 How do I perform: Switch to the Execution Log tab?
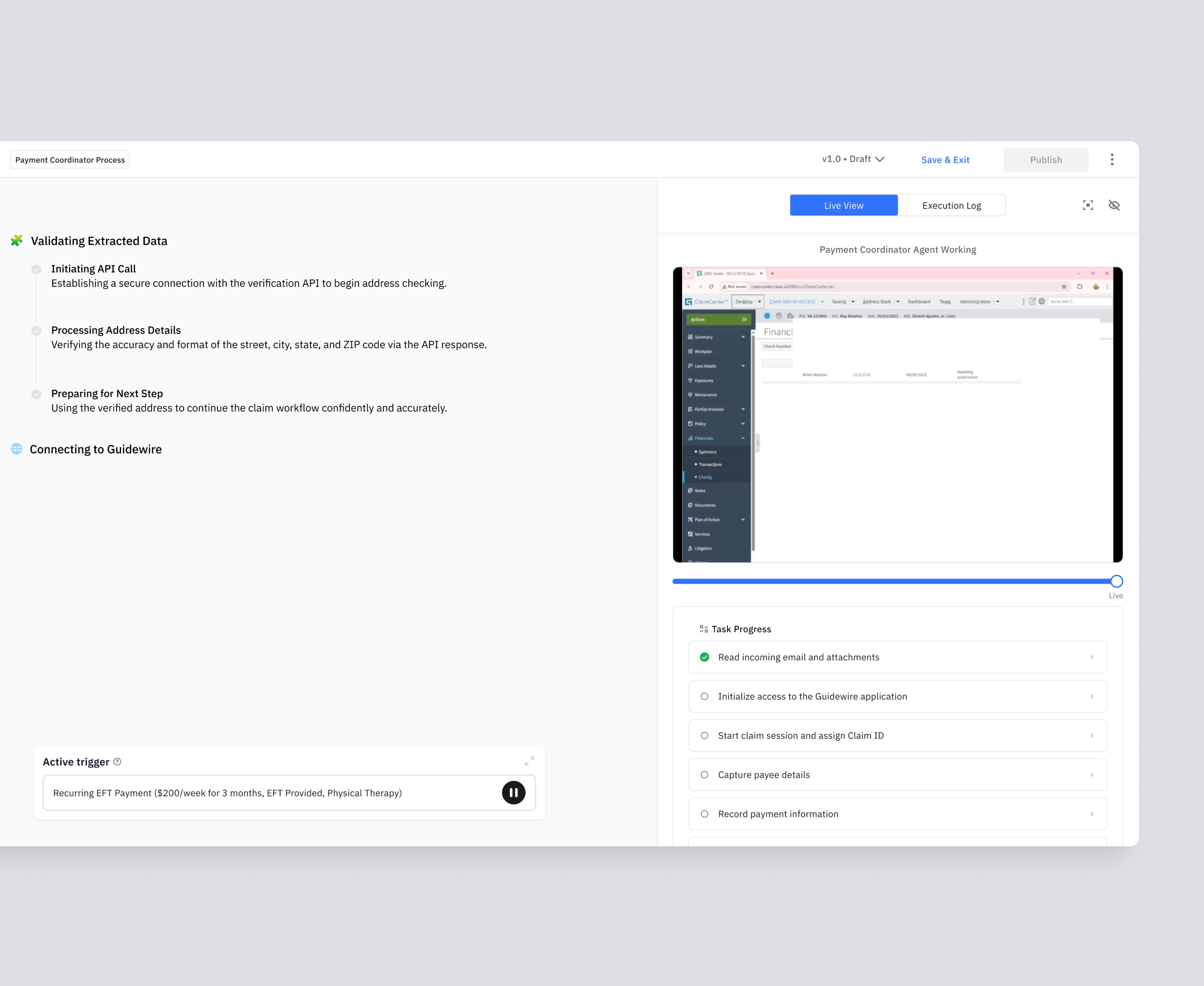[951, 205]
